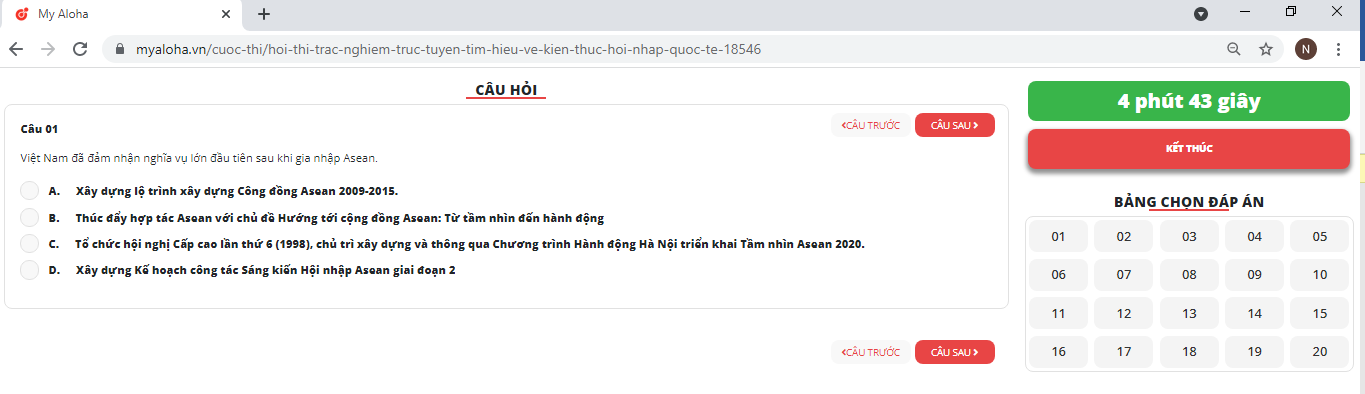Image resolution: width=1365 pixels, height=394 pixels.
Task: Open the tab search dropdown circle
Action: pyautogui.click(x=1201, y=14)
